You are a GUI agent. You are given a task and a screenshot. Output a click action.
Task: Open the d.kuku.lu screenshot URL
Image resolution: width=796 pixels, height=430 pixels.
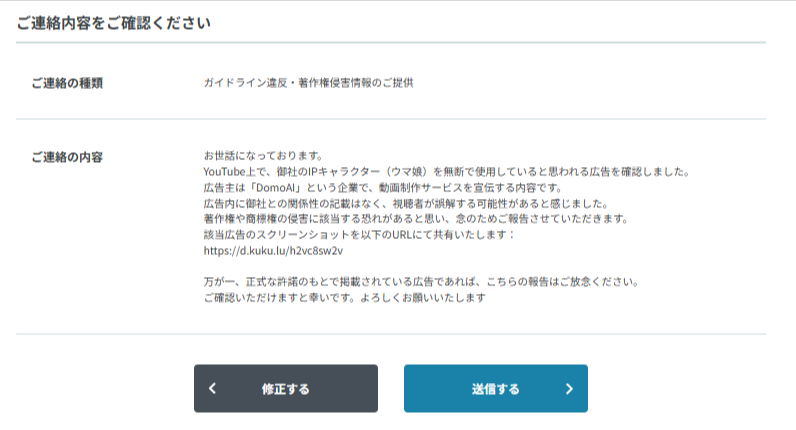tap(273, 250)
